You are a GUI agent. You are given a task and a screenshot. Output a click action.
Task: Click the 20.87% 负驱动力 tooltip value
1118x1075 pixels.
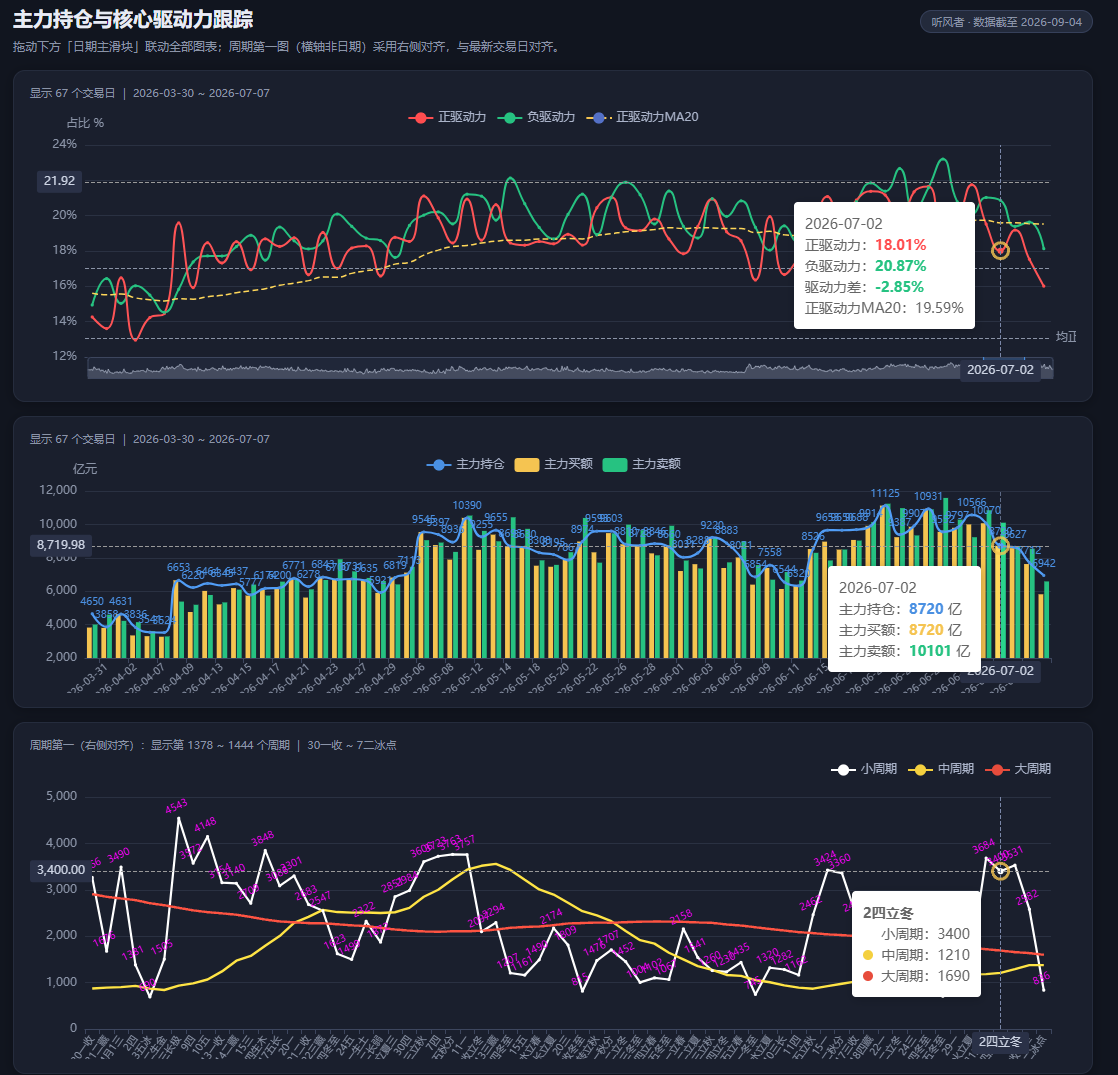(x=901, y=266)
